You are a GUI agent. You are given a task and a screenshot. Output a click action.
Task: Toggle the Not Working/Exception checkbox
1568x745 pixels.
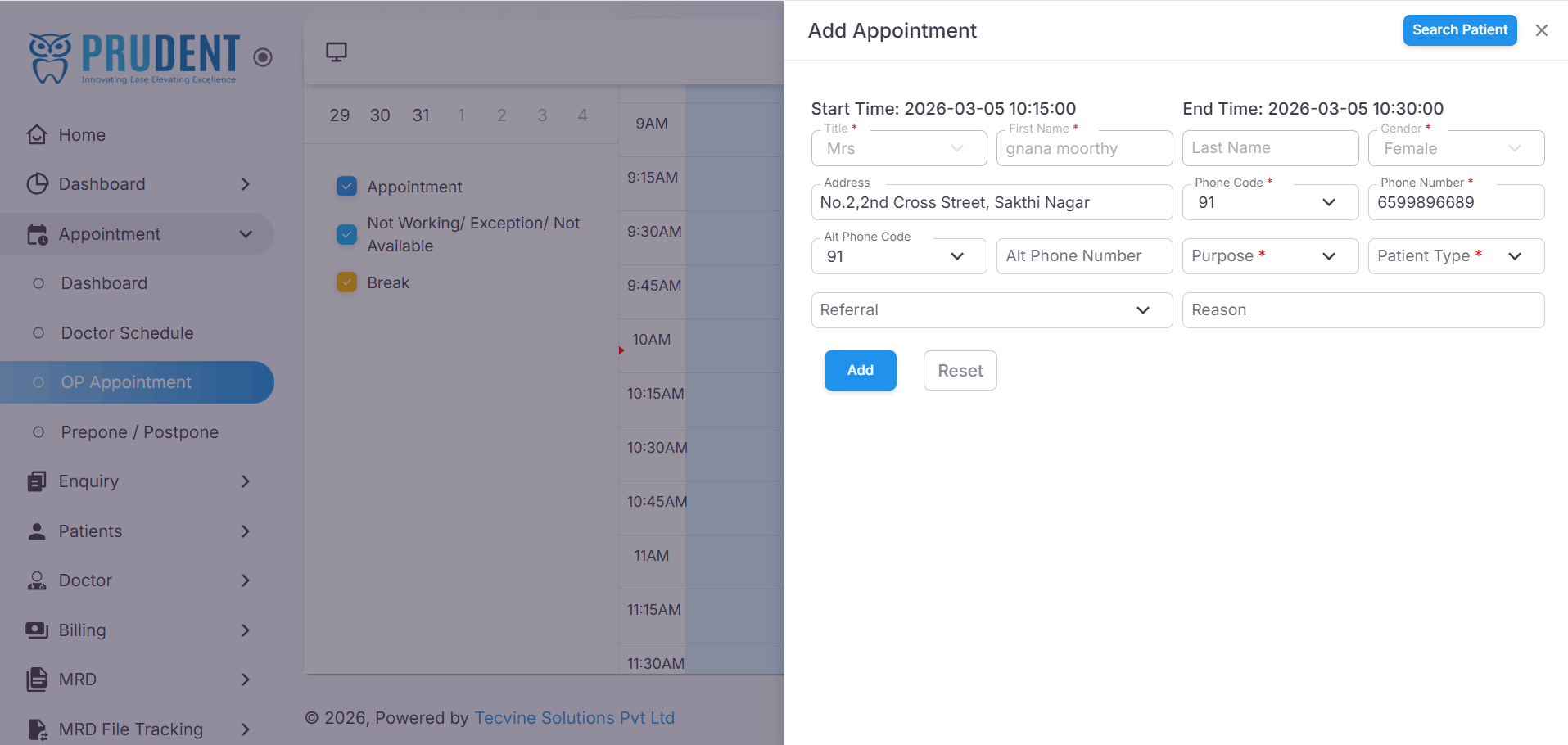(347, 235)
